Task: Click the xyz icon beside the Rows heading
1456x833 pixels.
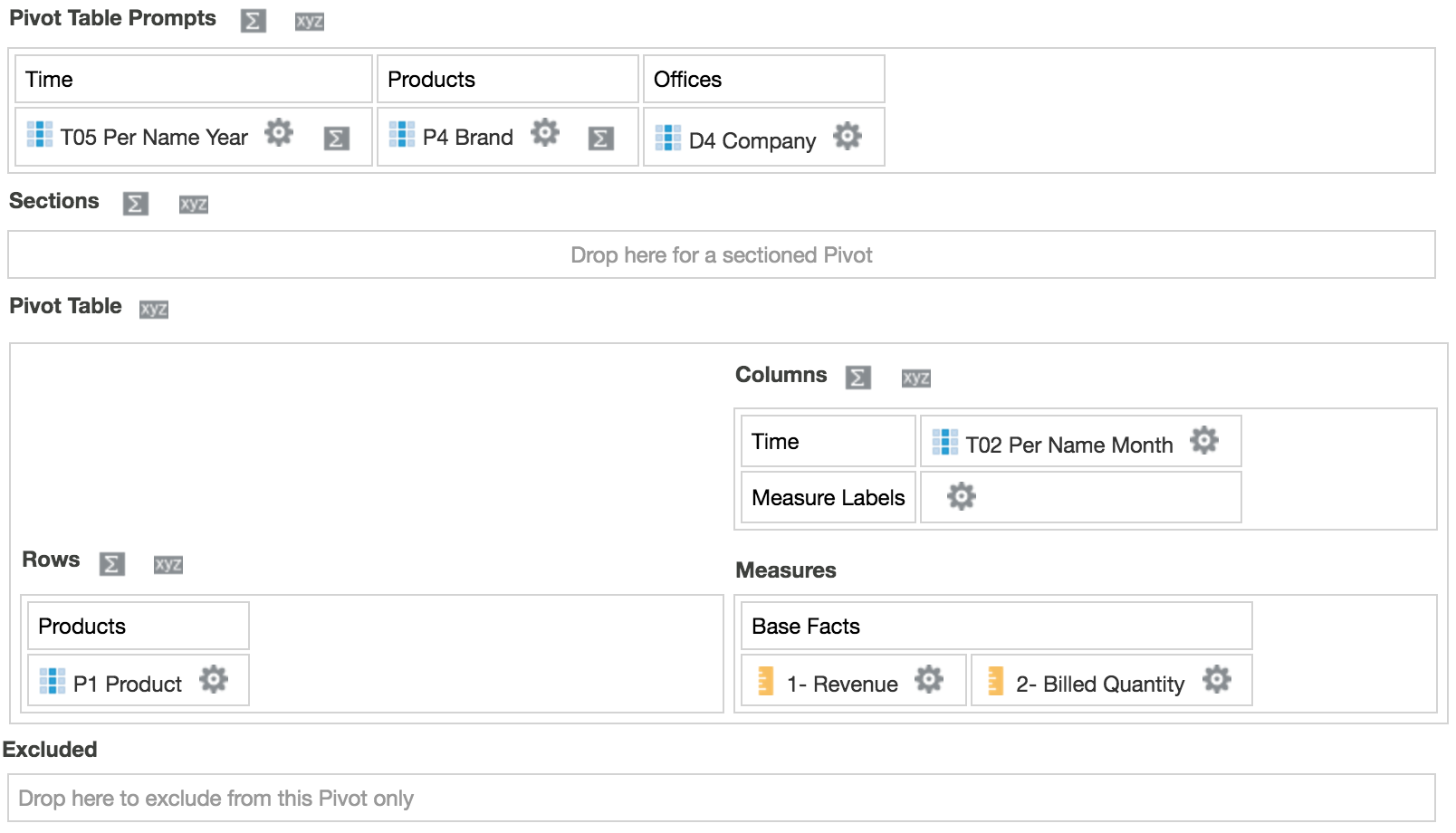Action: pos(168,563)
